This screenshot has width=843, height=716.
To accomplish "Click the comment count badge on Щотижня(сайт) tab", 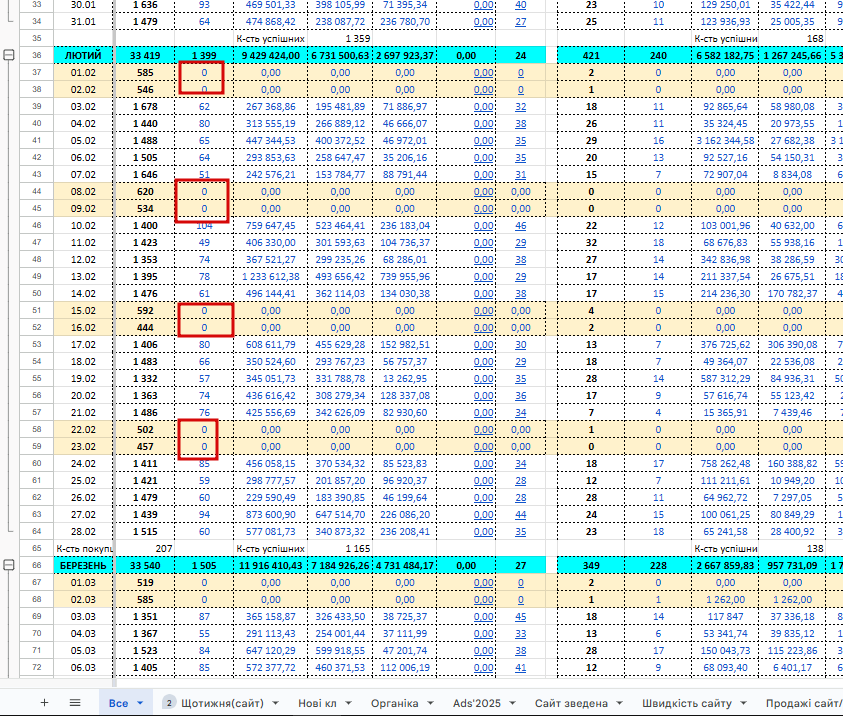I will [x=169, y=703].
